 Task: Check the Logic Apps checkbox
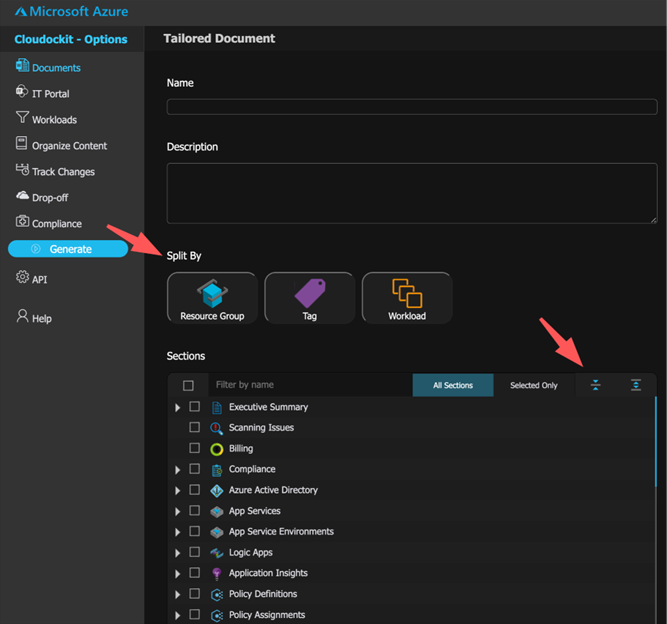(x=194, y=552)
